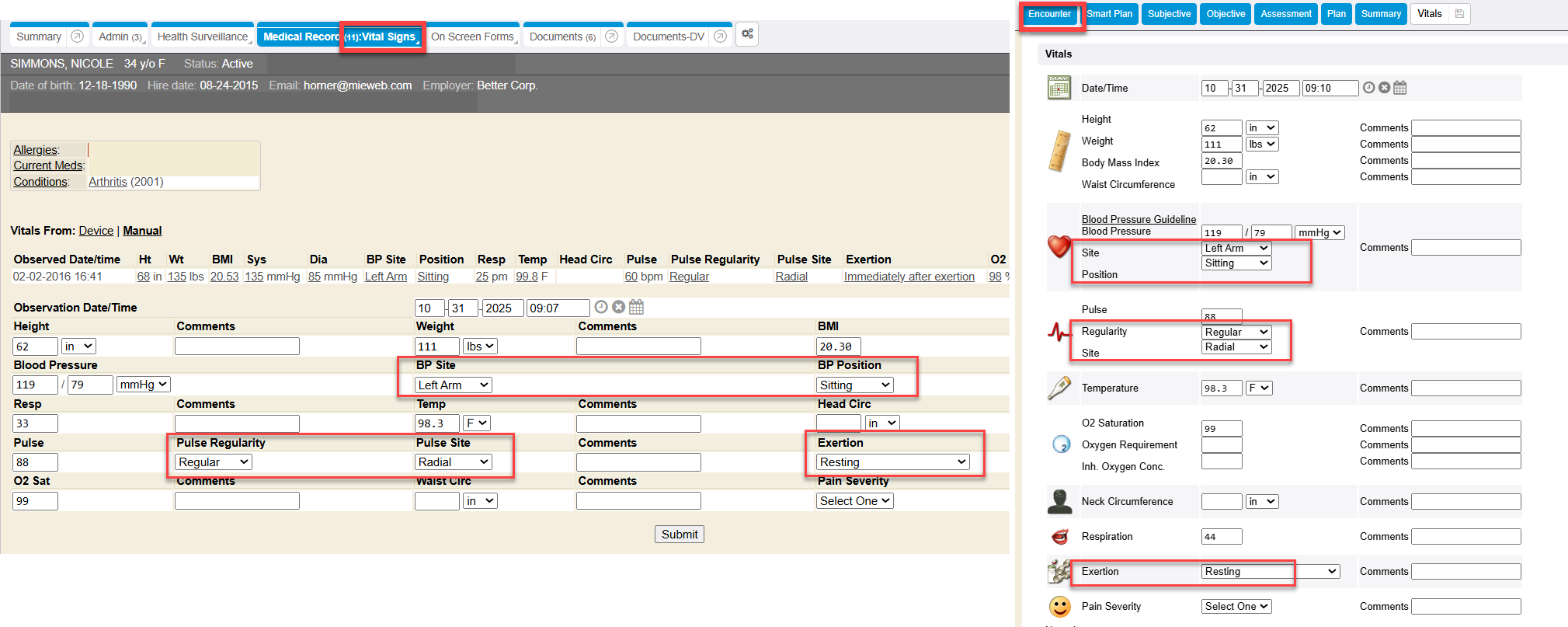Viewport: 1568px width, 627px height.
Task: Open Summary tab's pop-out arrow icon
Action: pos(77,37)
